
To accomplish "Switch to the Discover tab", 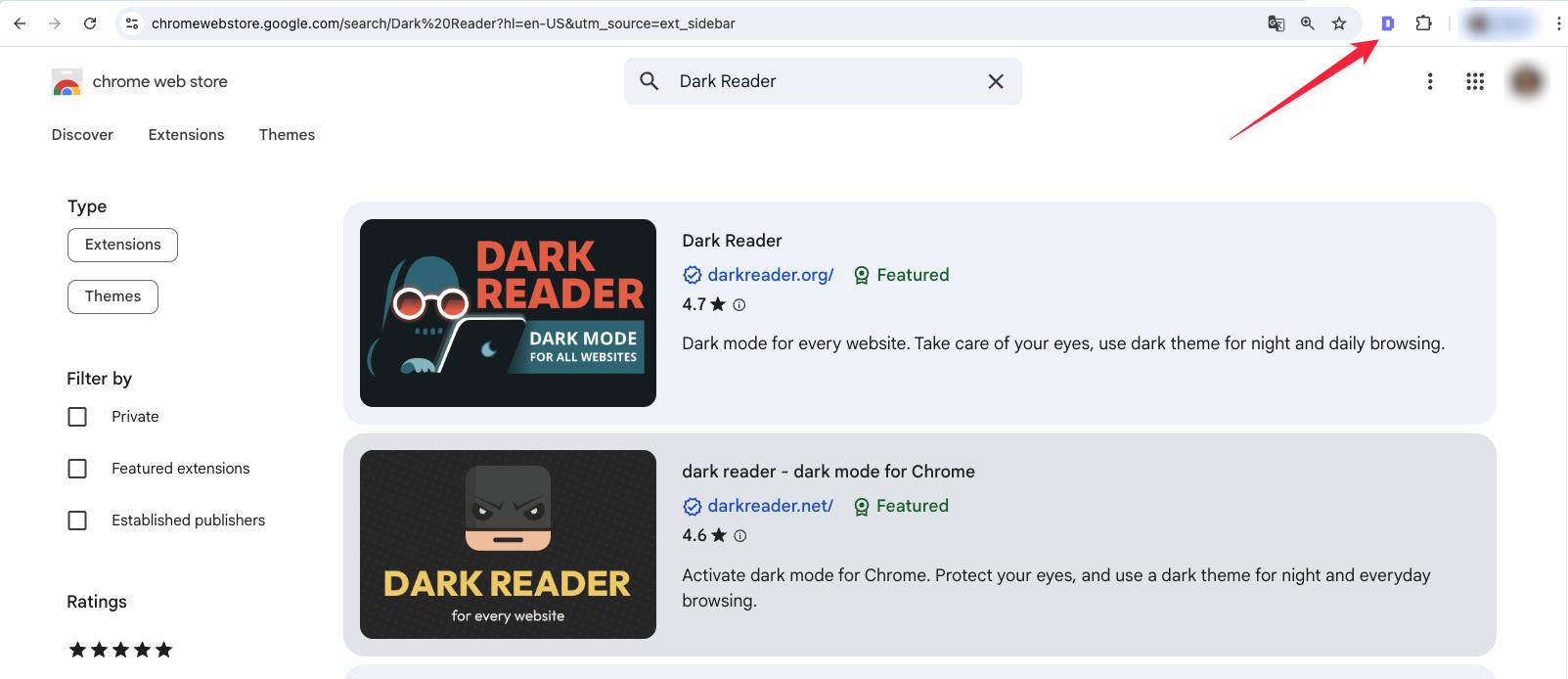I will pos(82,135).
